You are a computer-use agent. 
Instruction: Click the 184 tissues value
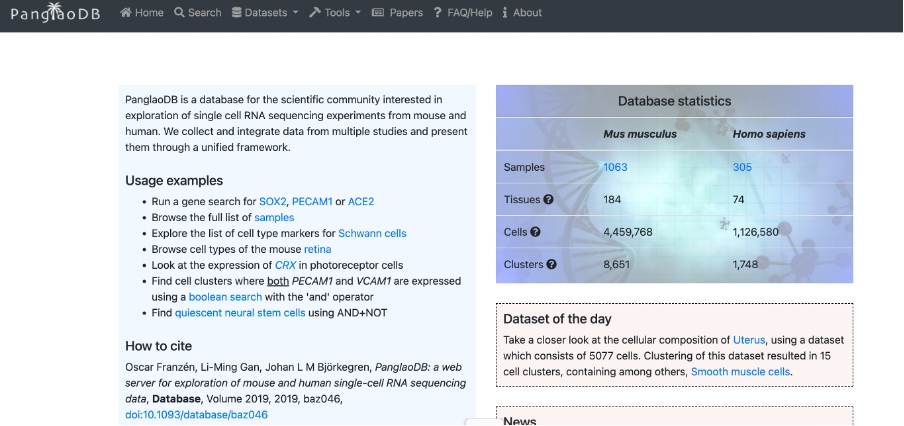coord(612,199)
